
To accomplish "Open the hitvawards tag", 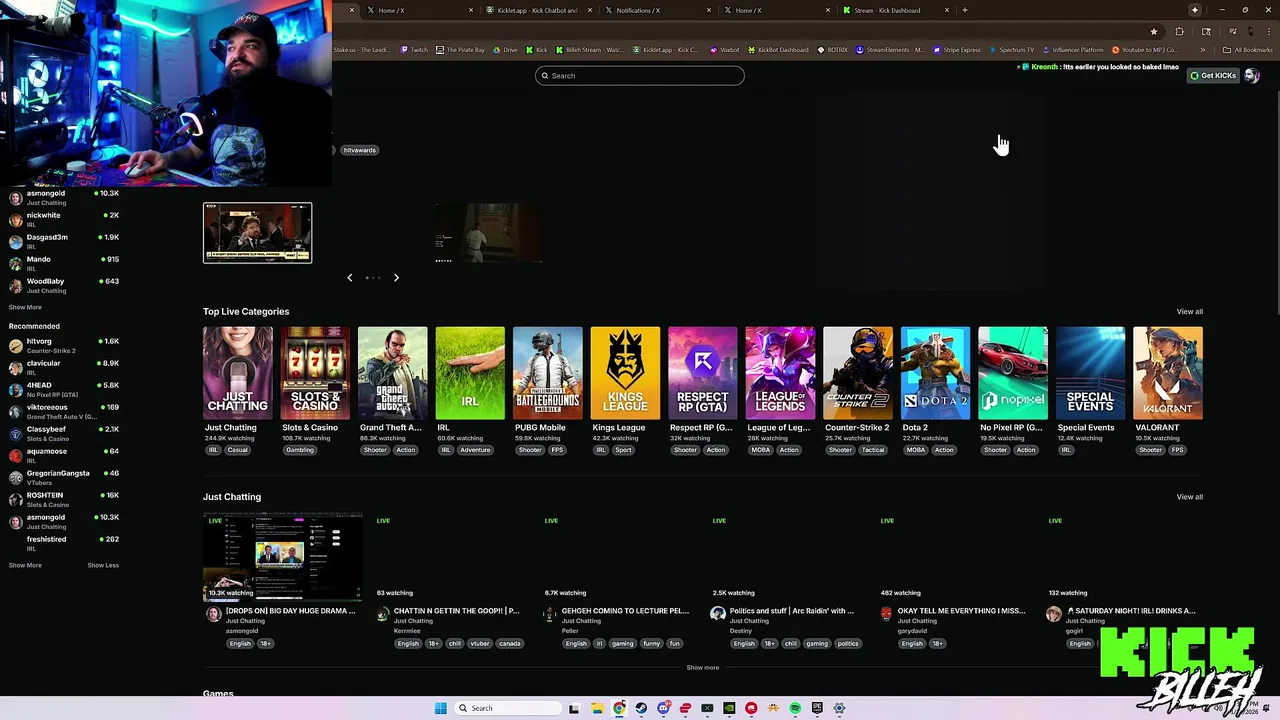I will (x=359, y=150).
